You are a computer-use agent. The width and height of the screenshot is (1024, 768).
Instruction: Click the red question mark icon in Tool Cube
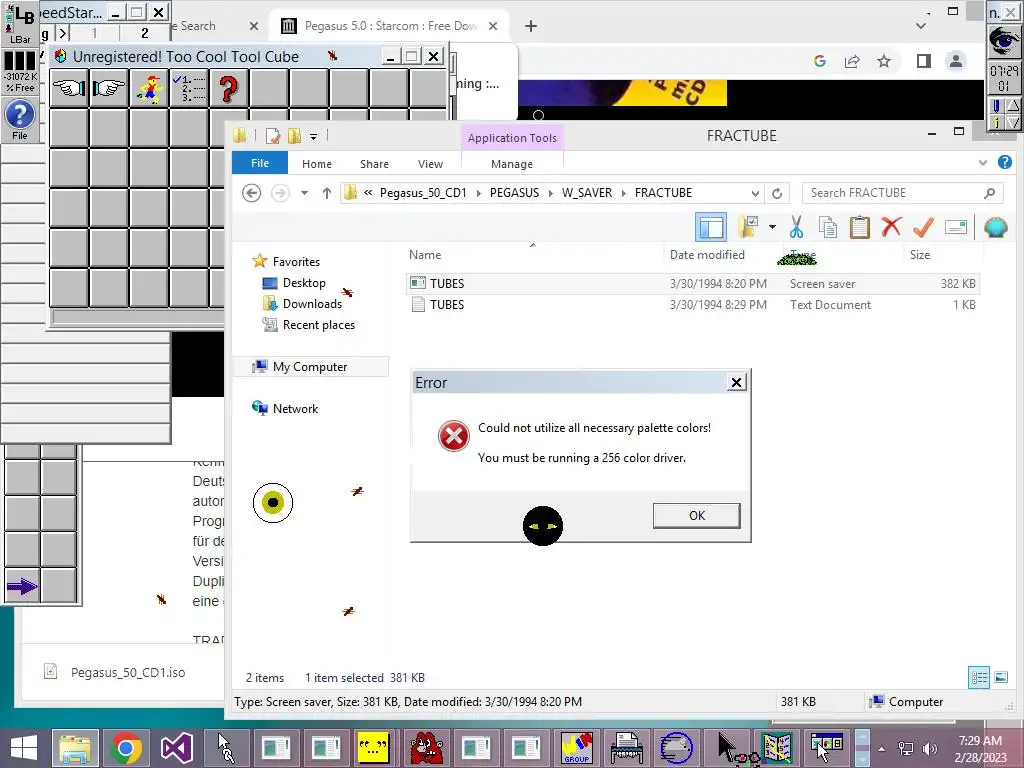(x=229, y=88)
